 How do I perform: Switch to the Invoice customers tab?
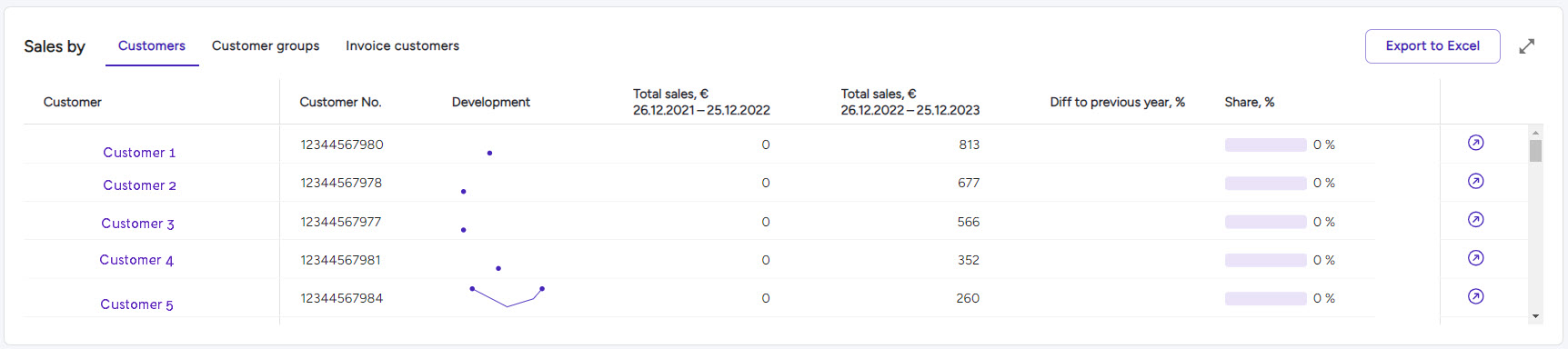point(402,45)
